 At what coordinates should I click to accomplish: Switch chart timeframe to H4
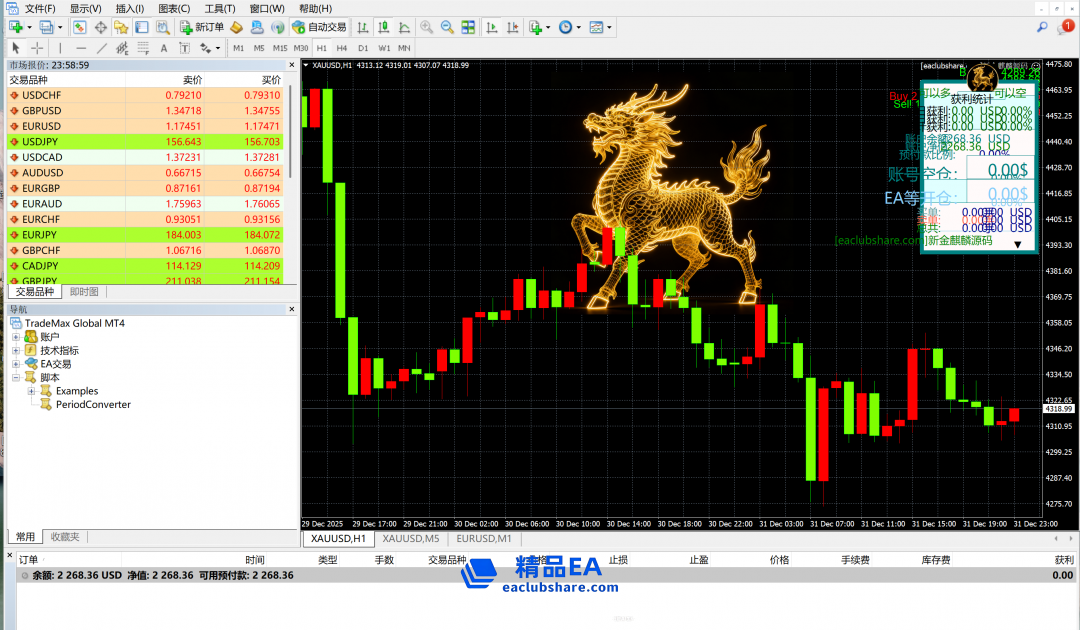click(342, 47)
